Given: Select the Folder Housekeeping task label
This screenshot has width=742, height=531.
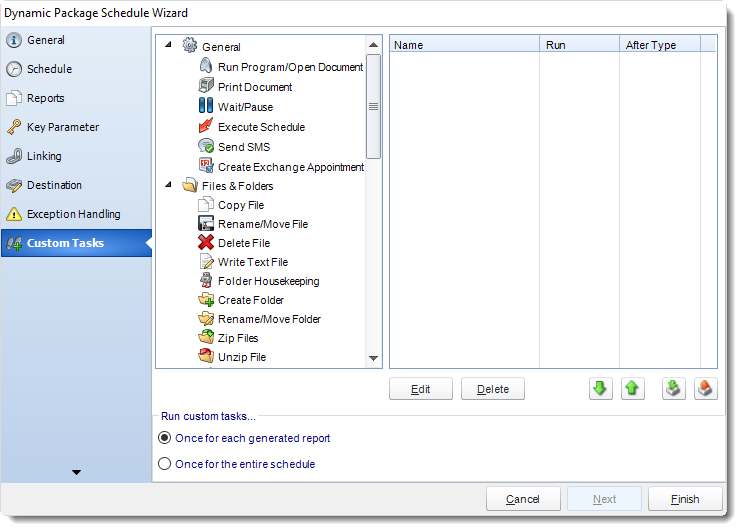Looking at the screenshot, I should point(269,281).
